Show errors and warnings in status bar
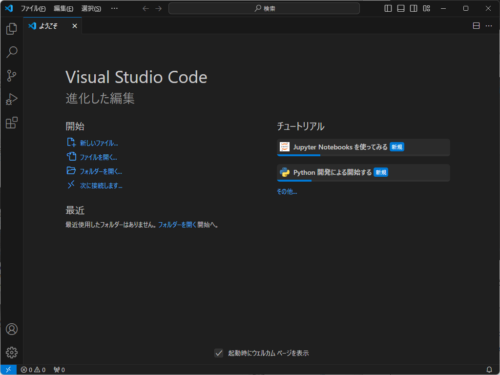This screenshot has width=500, height=375. tap(33, 370)
